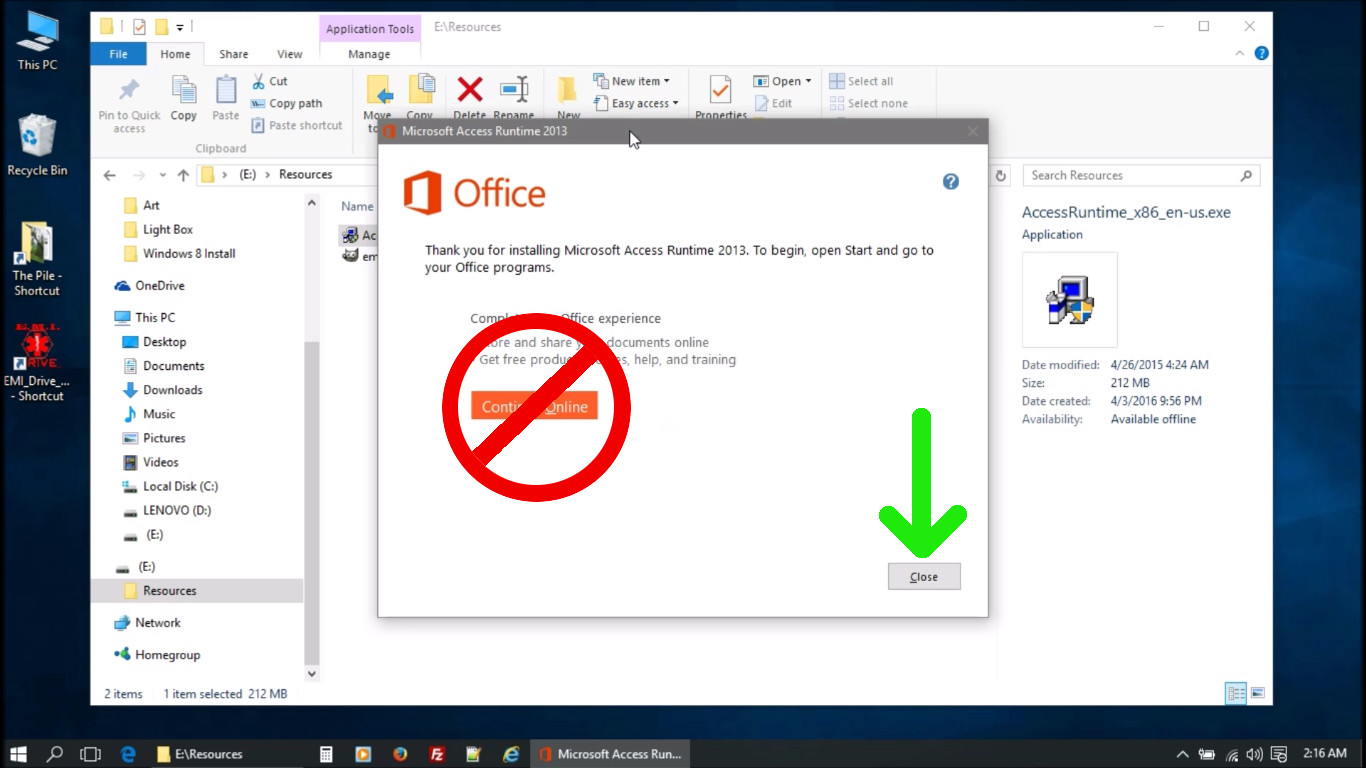The image size is (1366, 768).
Task: Click the Copy path command
Action: tap(286, 103)
